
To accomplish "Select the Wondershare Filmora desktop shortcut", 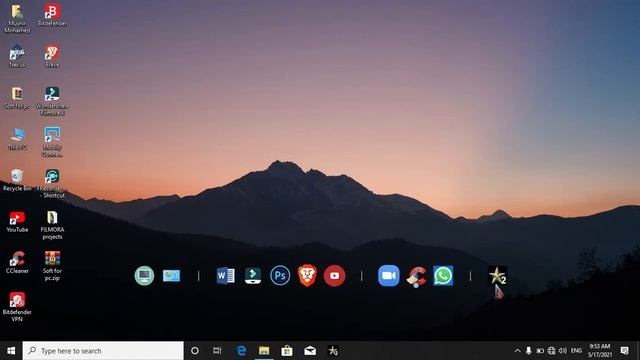I will point(52,101).
